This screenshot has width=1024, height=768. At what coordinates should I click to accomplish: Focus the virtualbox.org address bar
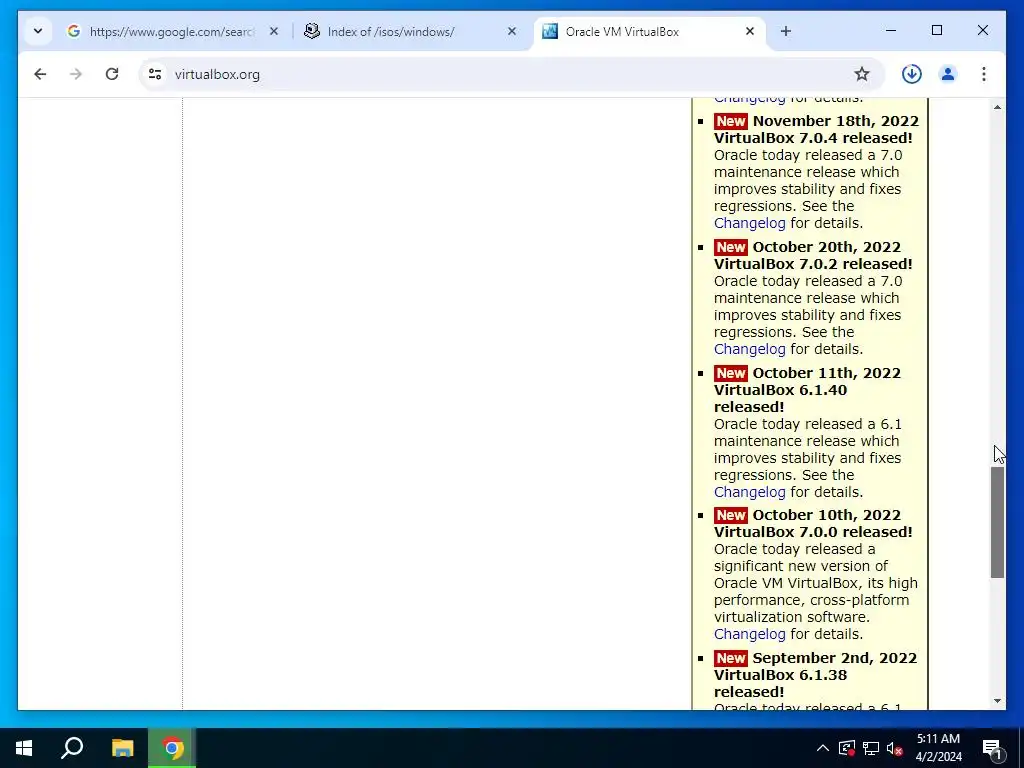(x=509, y=74)
